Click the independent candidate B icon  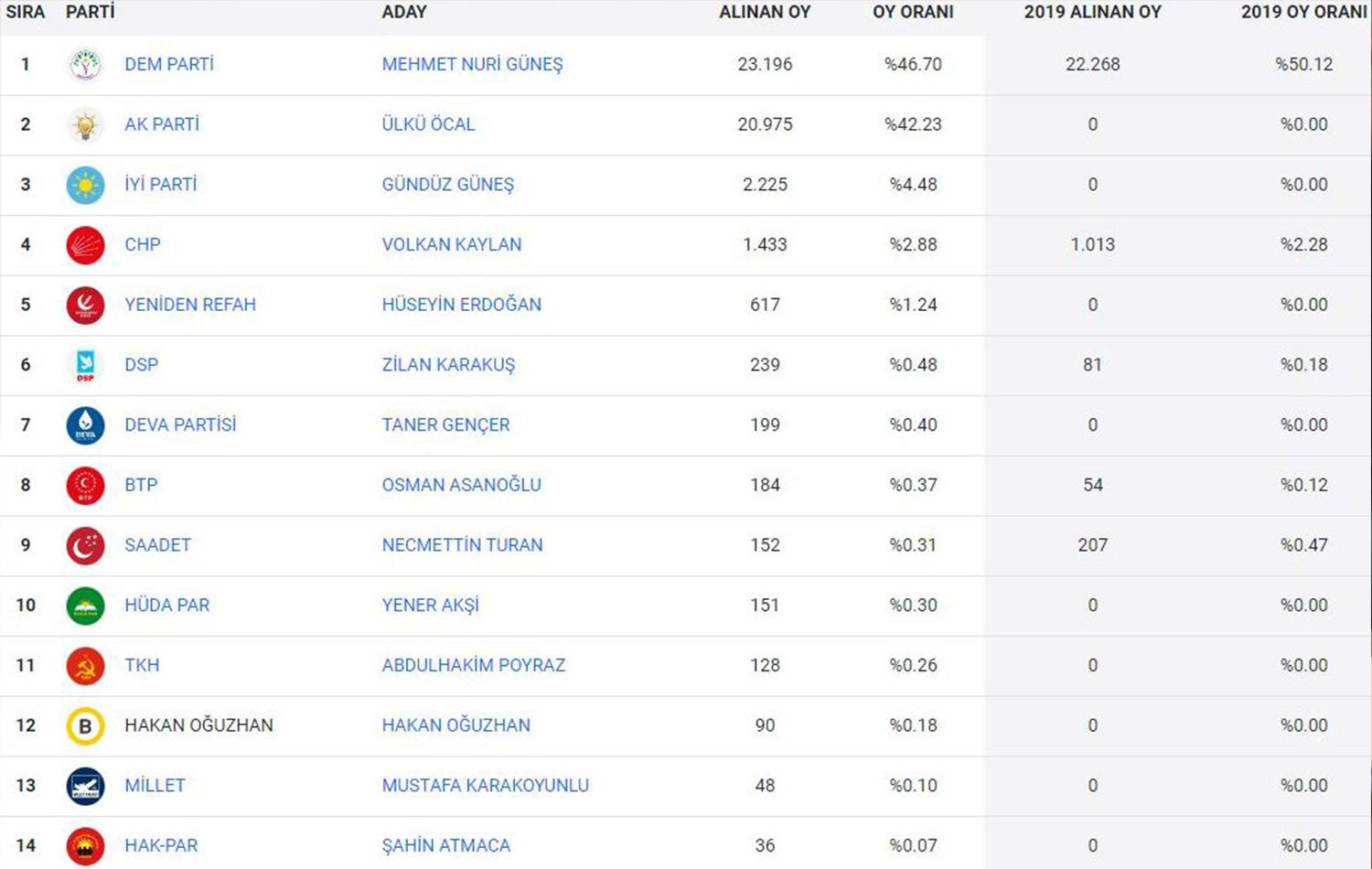pyautogui.click(x=85, y=726)
